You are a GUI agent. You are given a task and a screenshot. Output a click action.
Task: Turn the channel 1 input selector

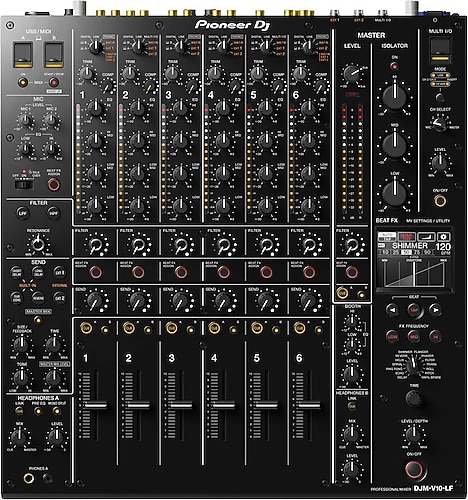(95, 47)
